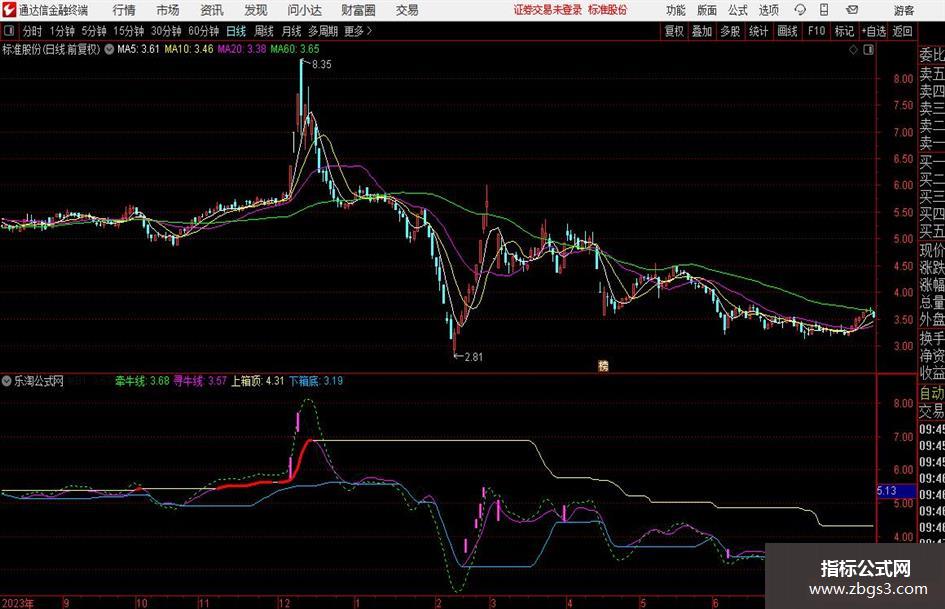The width and height of the screenshot is (945, 609).
Task: Open the 市场 menu
Action: click(168, 10)
